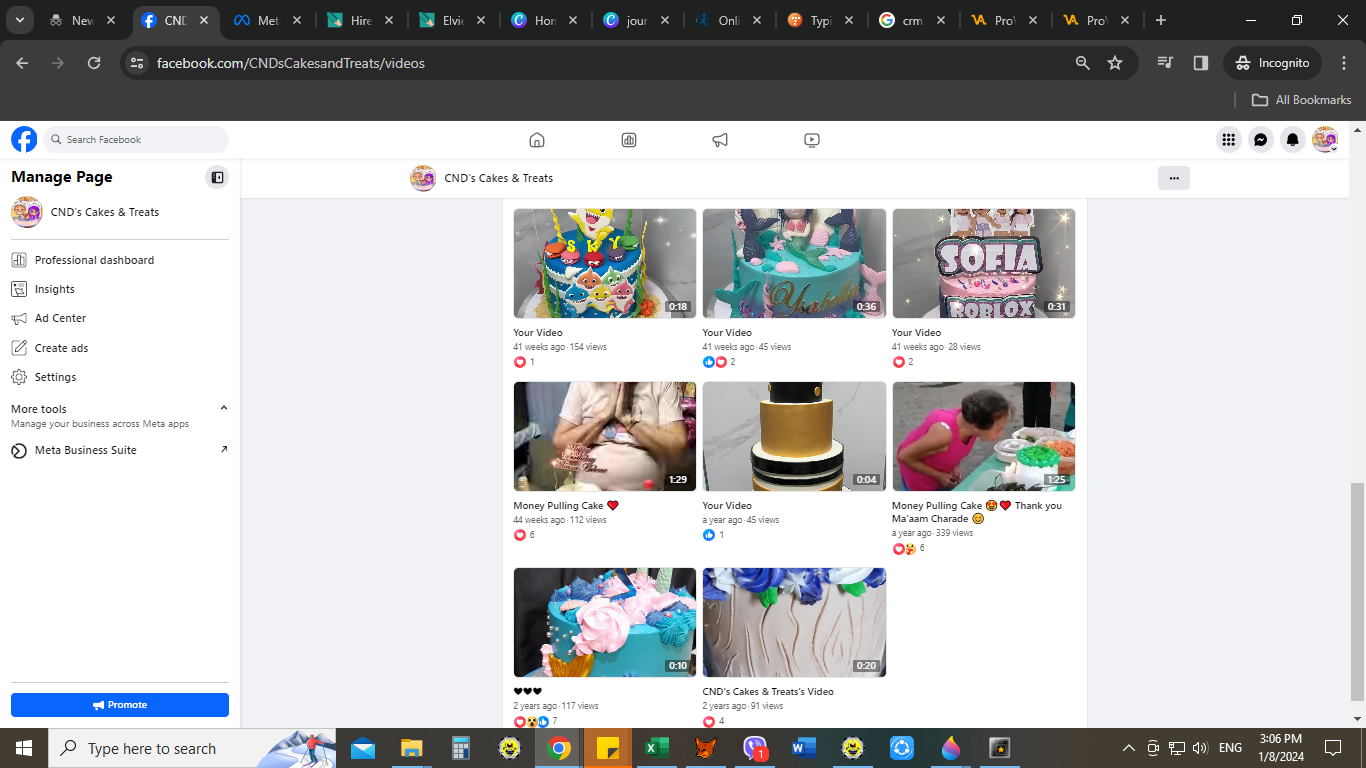Viewport: 1366px width, 768px height.
Task: Switch to the Elvie browser tab
Action: 452,20
